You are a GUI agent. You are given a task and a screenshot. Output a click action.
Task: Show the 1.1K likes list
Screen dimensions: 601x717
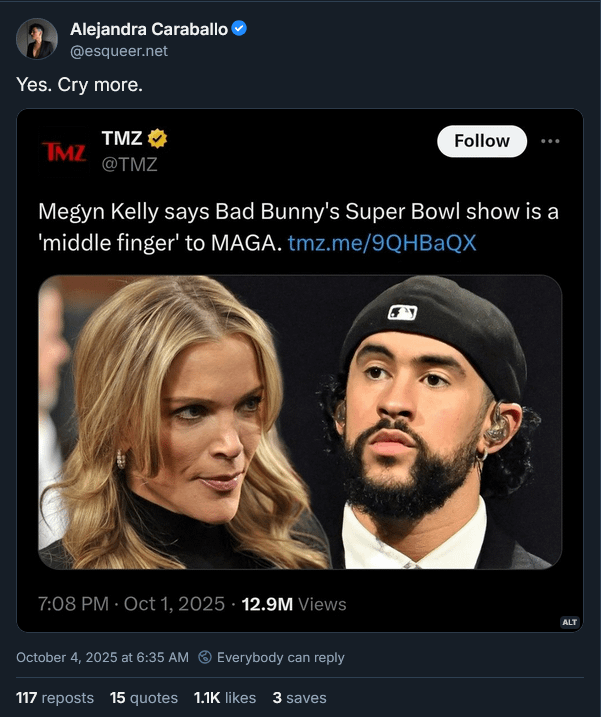(225, 698)
